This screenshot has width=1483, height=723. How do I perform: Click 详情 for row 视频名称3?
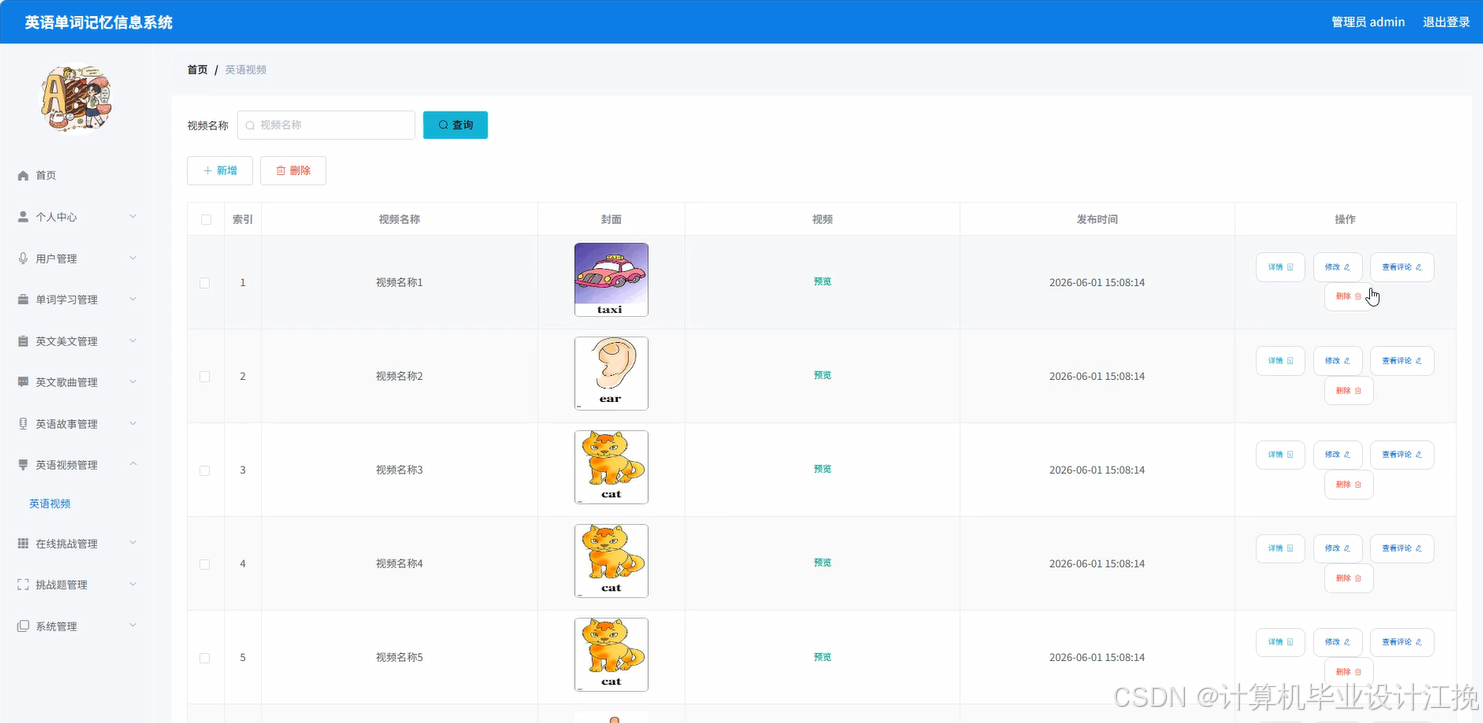point(1281,455)
